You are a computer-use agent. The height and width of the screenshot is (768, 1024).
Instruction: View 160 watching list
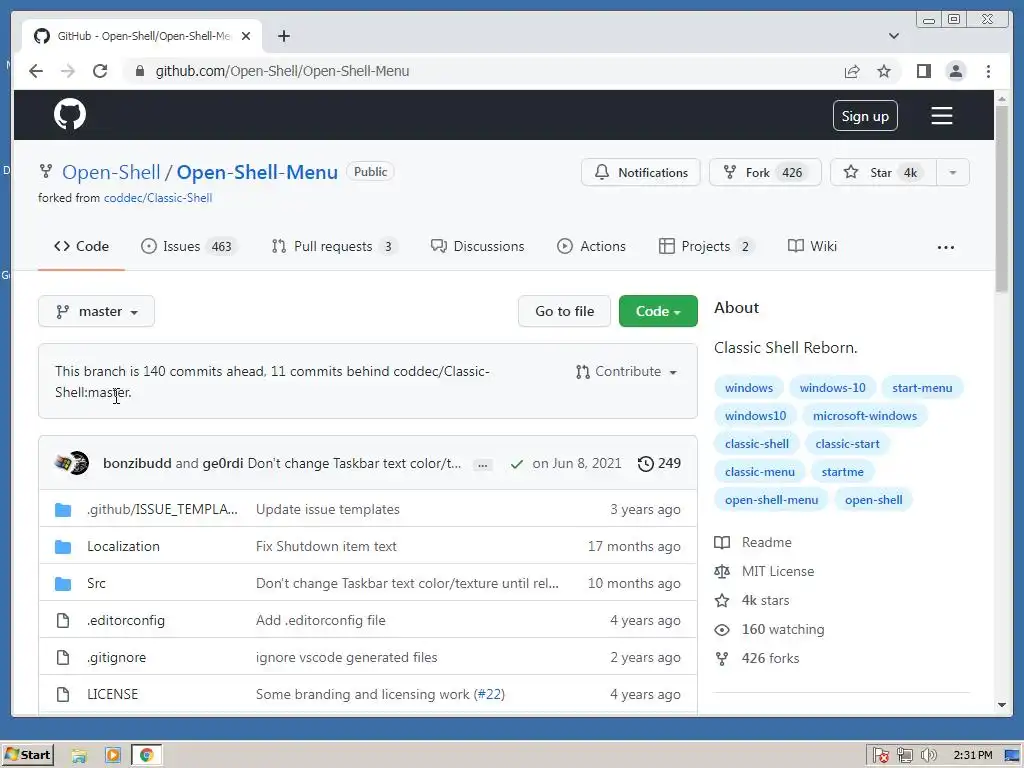click(769, 630)
